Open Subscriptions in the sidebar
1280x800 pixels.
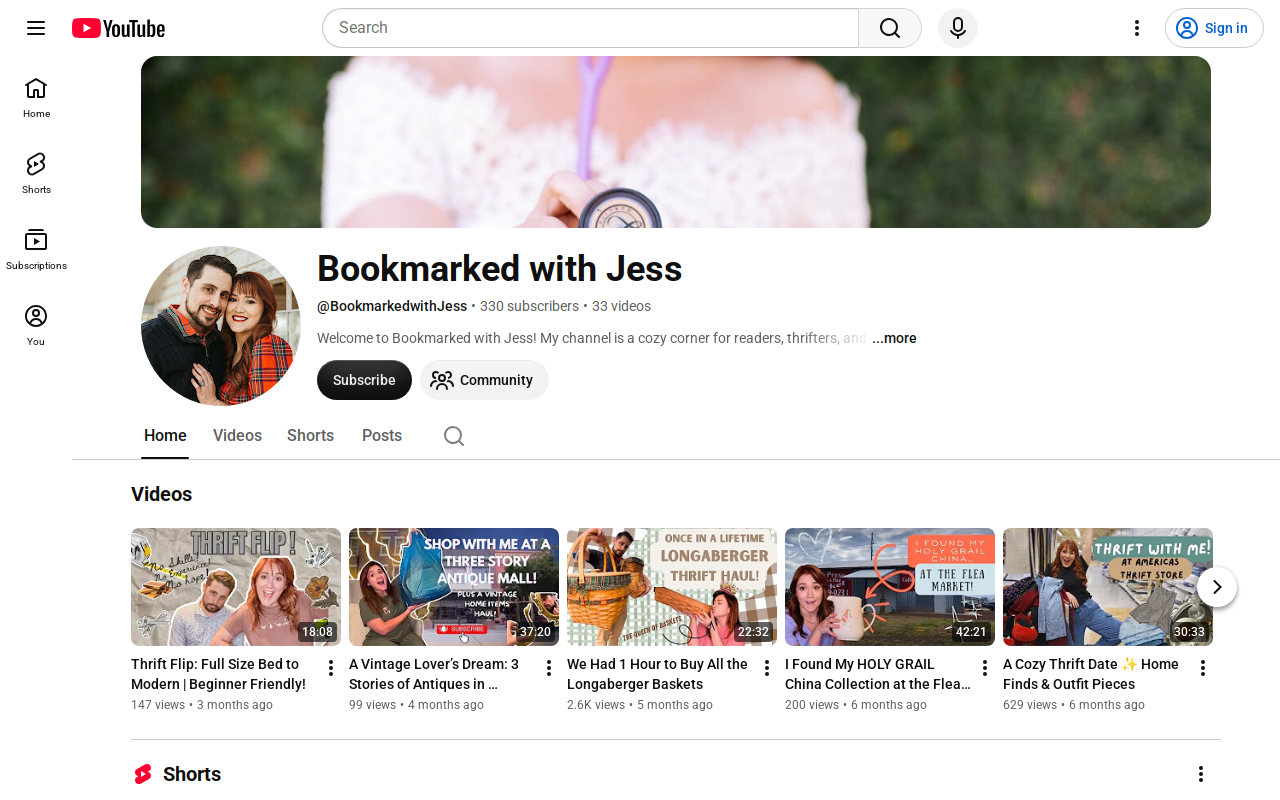pyautogui.click(x=36, y=250)
